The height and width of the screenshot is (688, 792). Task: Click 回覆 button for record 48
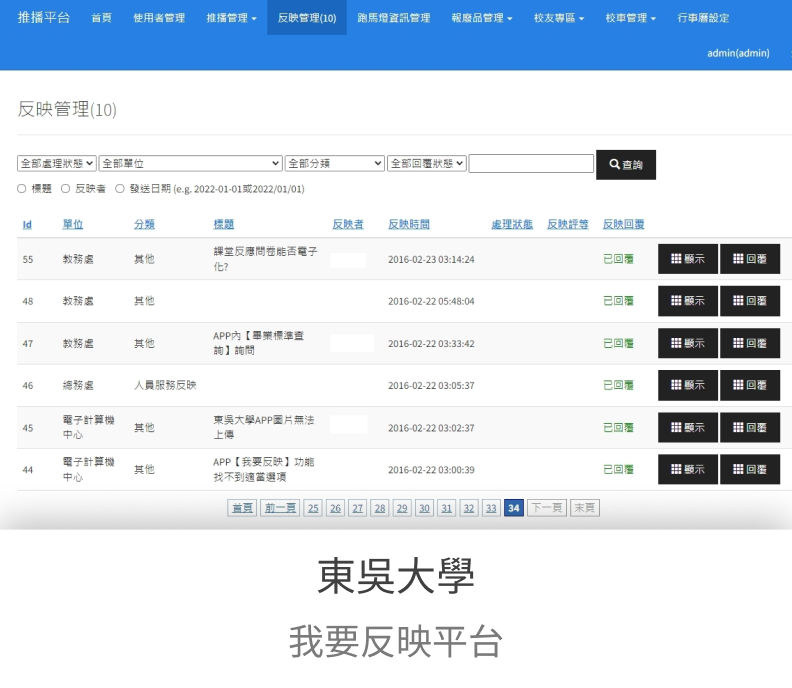click(x=750, y=301)
